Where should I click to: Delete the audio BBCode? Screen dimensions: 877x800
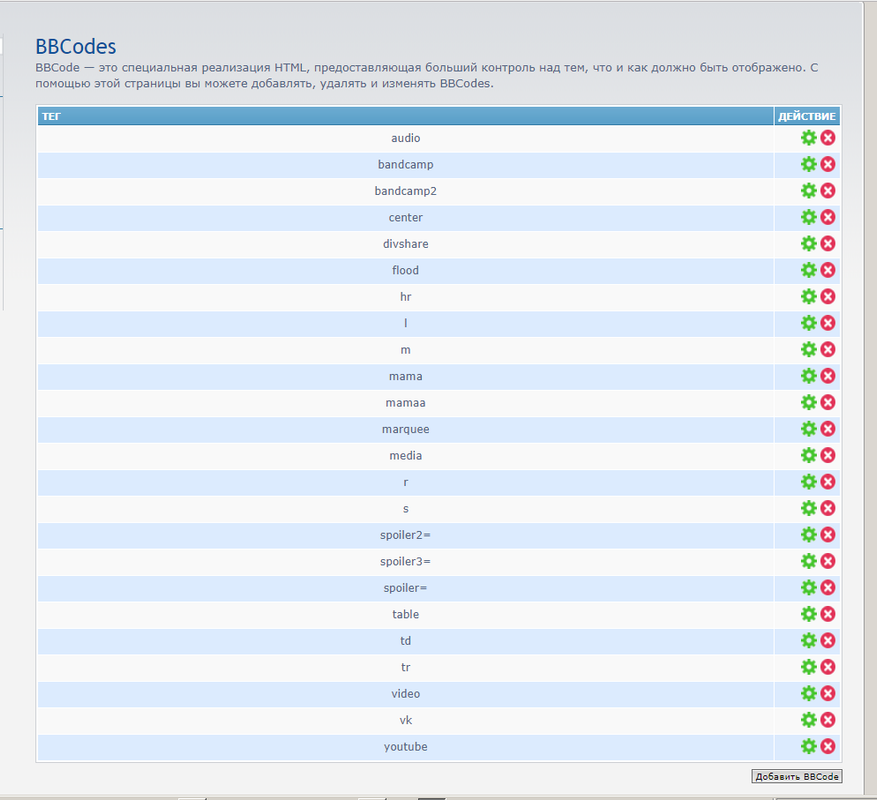[x=828, y=138]
